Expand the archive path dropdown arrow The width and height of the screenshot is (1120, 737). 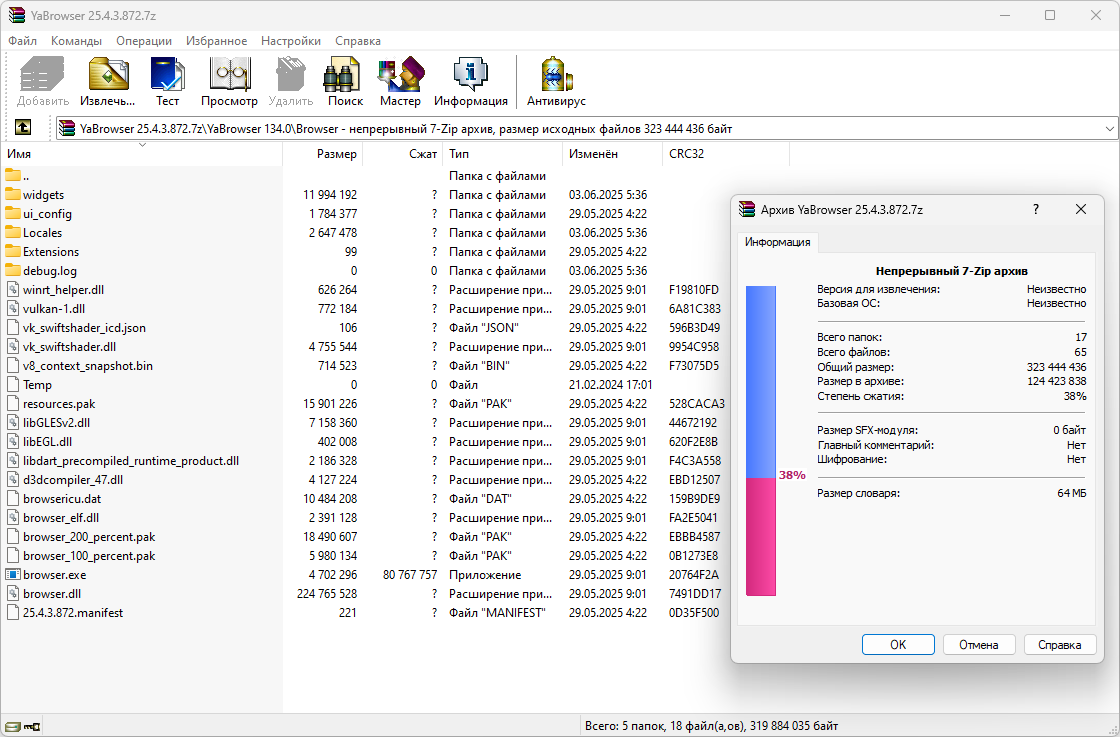click(1109, 128)
